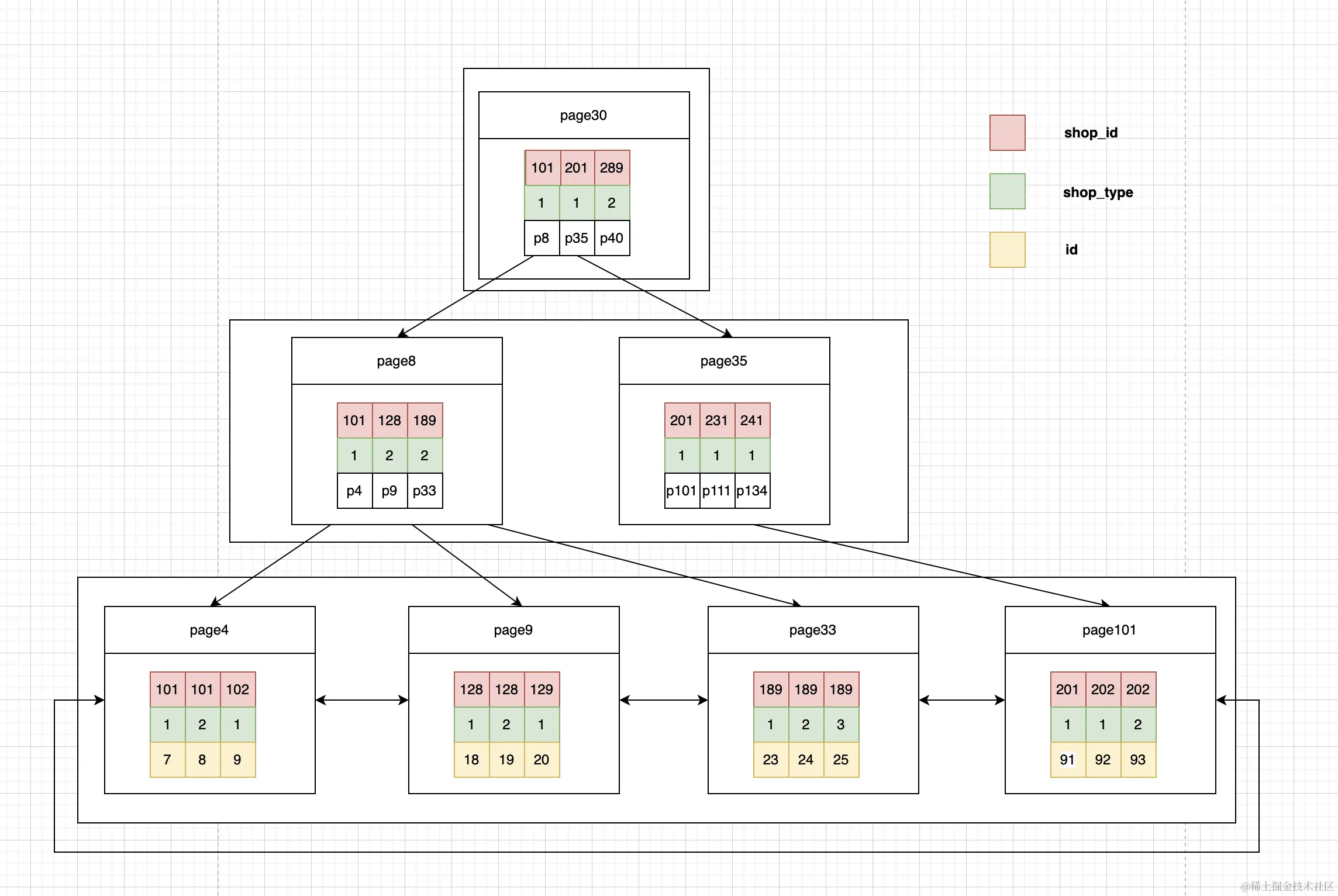Select the shop_id legend label
Viewport: 1338px width, 896px height.
[1091, 133]
